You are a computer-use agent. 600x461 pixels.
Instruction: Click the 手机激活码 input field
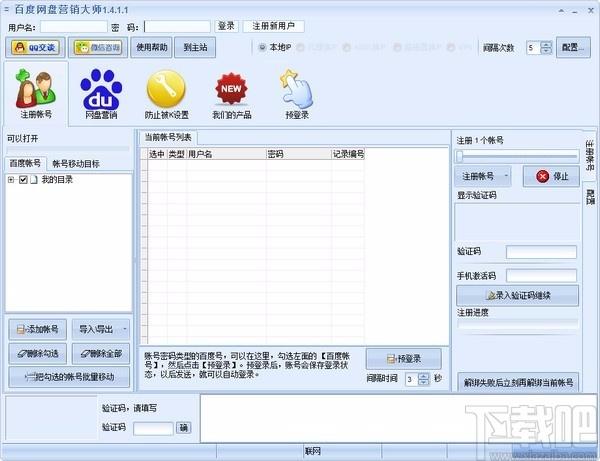pos(541,276)
